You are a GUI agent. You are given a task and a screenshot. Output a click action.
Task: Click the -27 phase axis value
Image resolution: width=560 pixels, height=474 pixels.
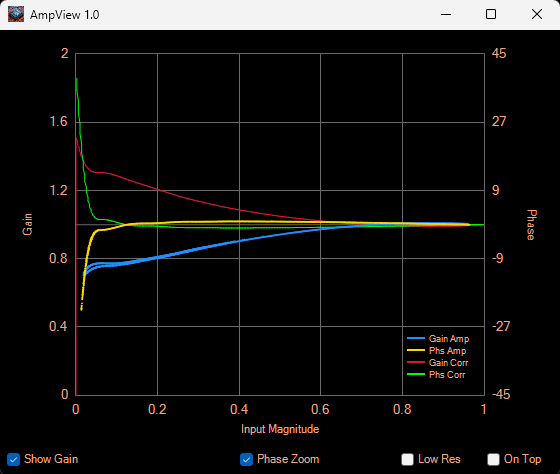[501, 326]
